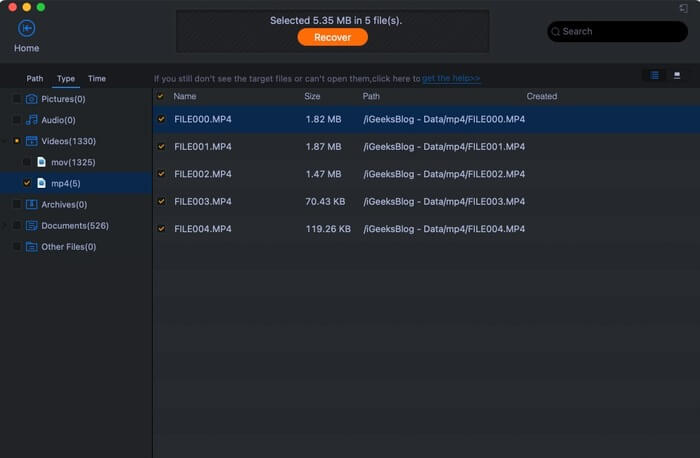This screenshot has height=458, width=700.
Task: Click the 119.26 KB size value
Action: tap(328, 229)
